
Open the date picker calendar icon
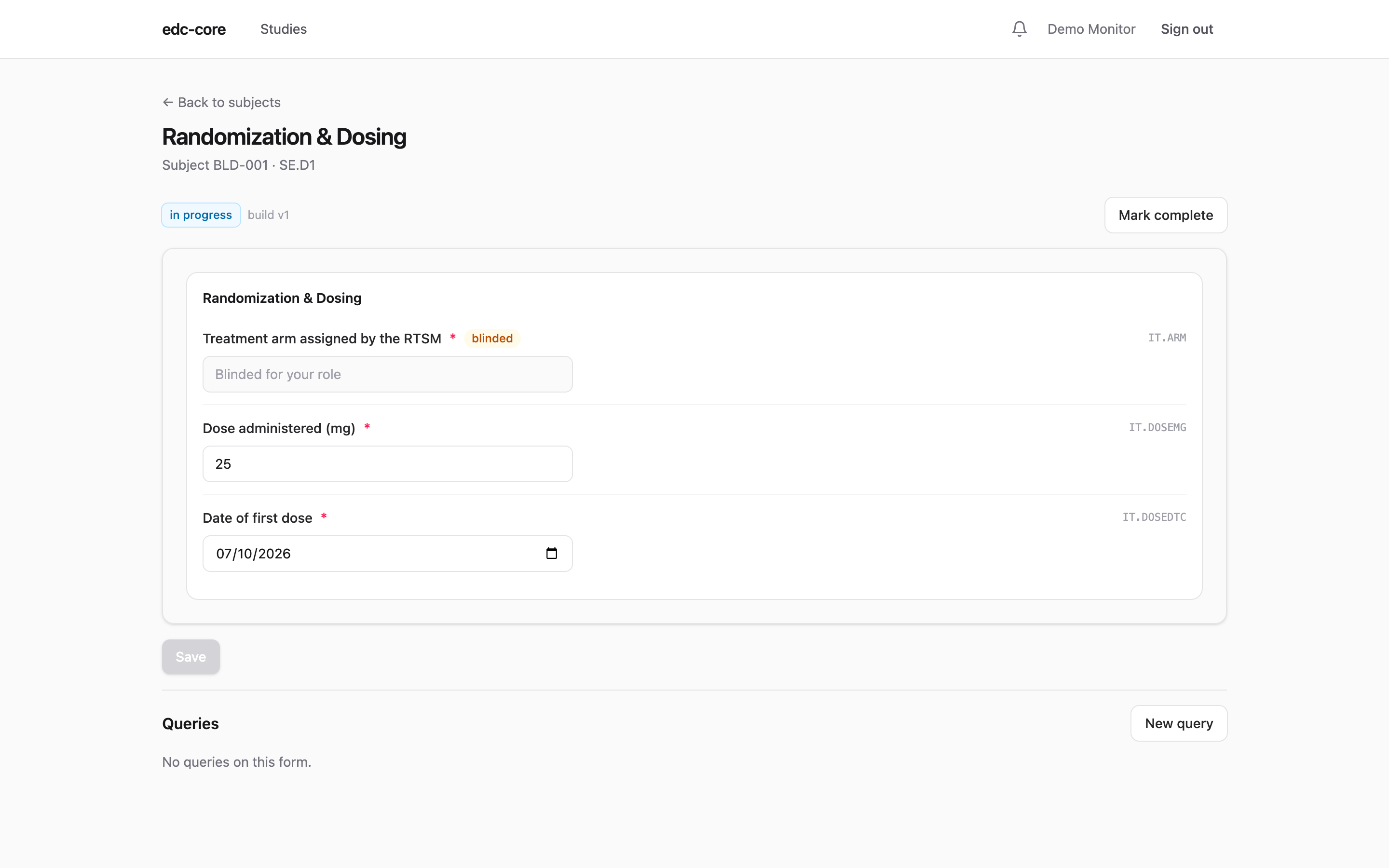[x=551, y=554]
